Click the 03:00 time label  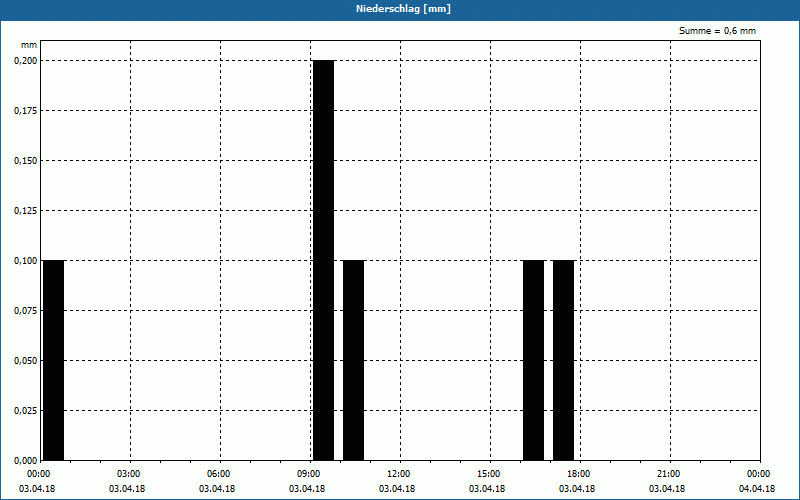(129, 474)
